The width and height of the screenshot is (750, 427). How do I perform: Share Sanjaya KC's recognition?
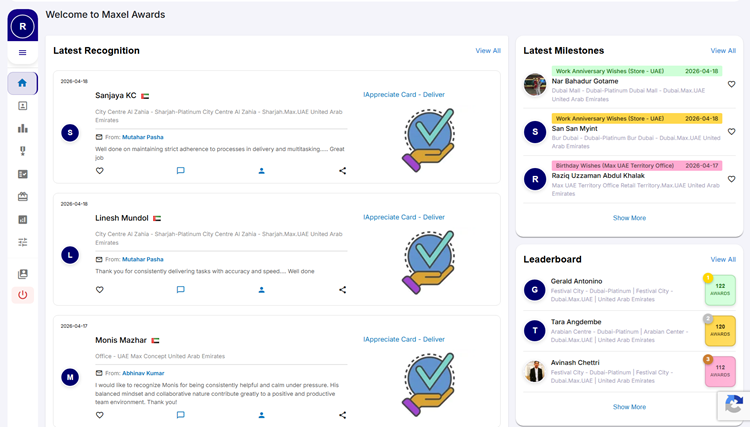point(342,171)
